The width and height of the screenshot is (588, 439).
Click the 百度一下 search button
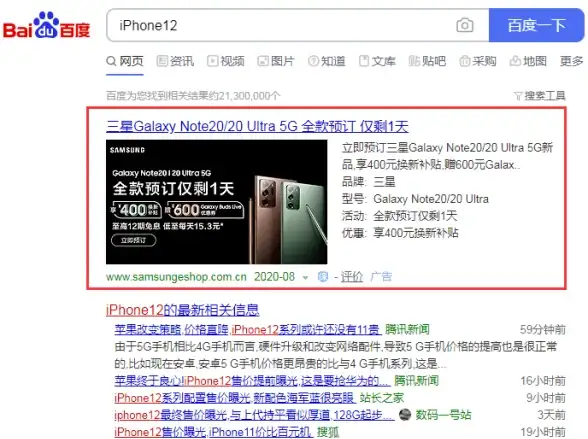click(536, 25)
